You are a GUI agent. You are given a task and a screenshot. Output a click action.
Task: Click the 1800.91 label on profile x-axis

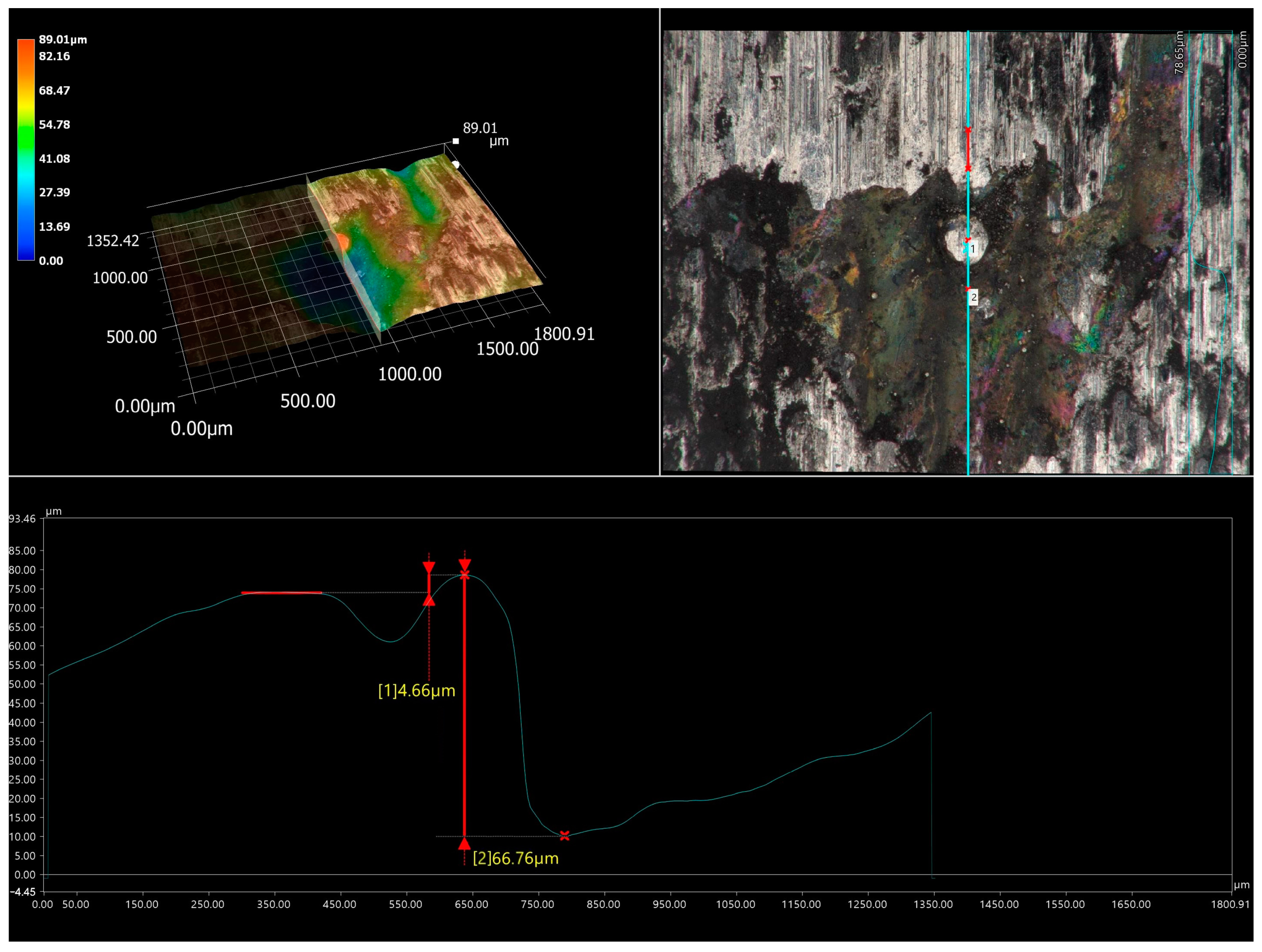[x=1231, y=905]
